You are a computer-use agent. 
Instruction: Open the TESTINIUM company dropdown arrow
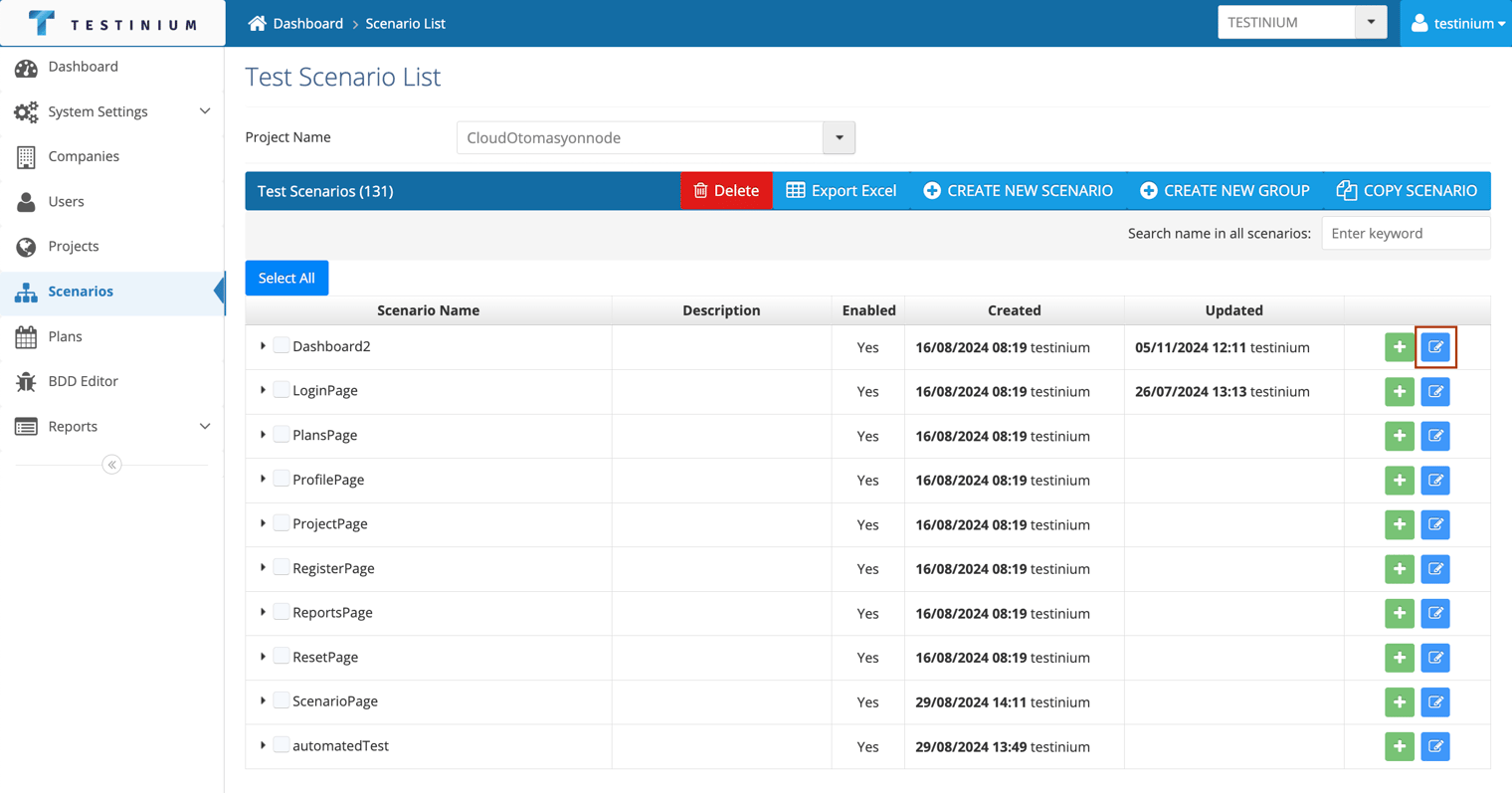point(1371,22)
